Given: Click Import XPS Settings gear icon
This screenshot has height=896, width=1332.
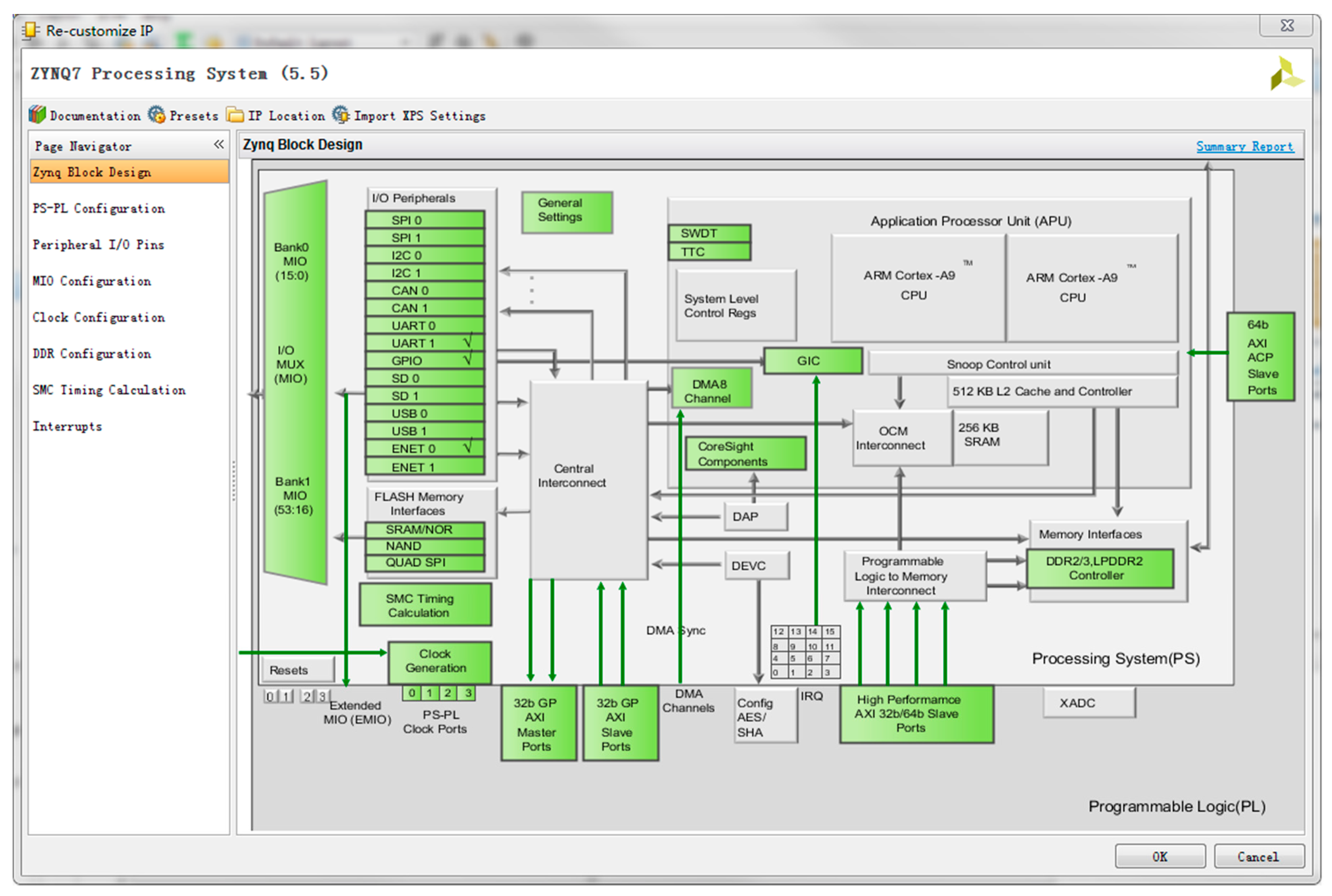Looking at the screenshot, I should point(341,115).
